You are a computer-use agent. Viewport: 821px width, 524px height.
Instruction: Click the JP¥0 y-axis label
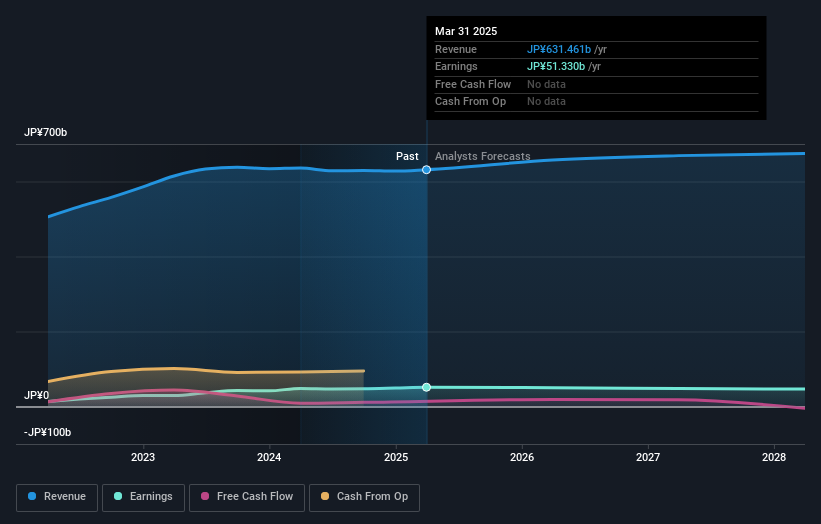click(37, 395)
